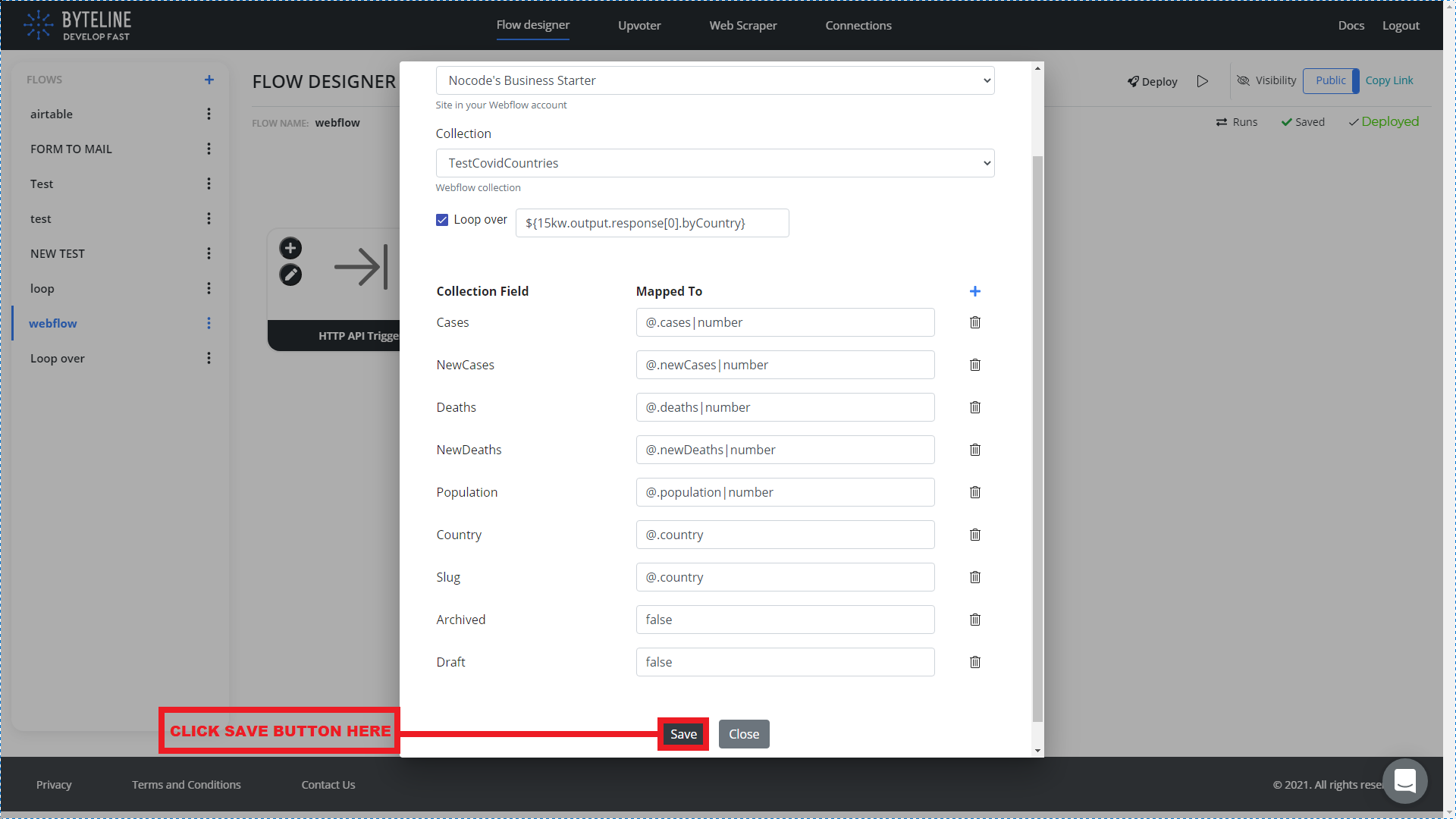Delete the NewCases field mapping
This screenshot has width=1456, height=819.
pyautogui.click(x=975, y=365)
